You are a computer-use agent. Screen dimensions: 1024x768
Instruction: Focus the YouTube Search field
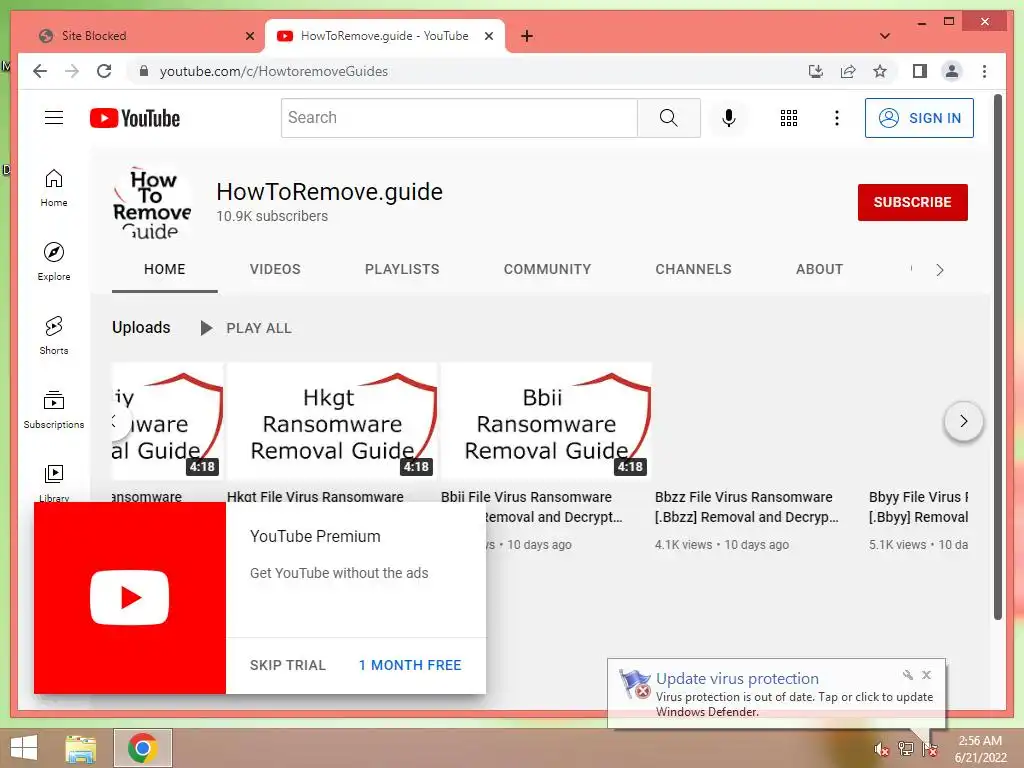459,118
